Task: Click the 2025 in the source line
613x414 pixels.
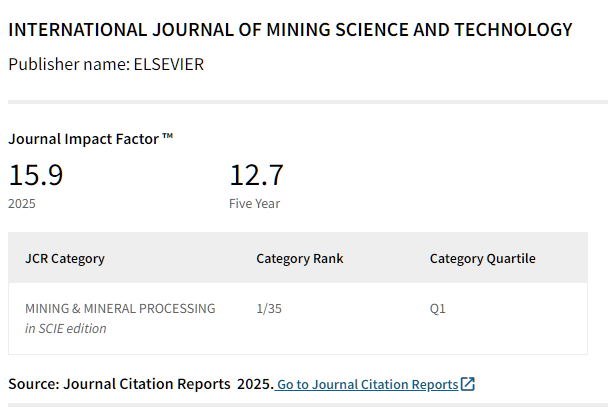Action: [255, 384]
